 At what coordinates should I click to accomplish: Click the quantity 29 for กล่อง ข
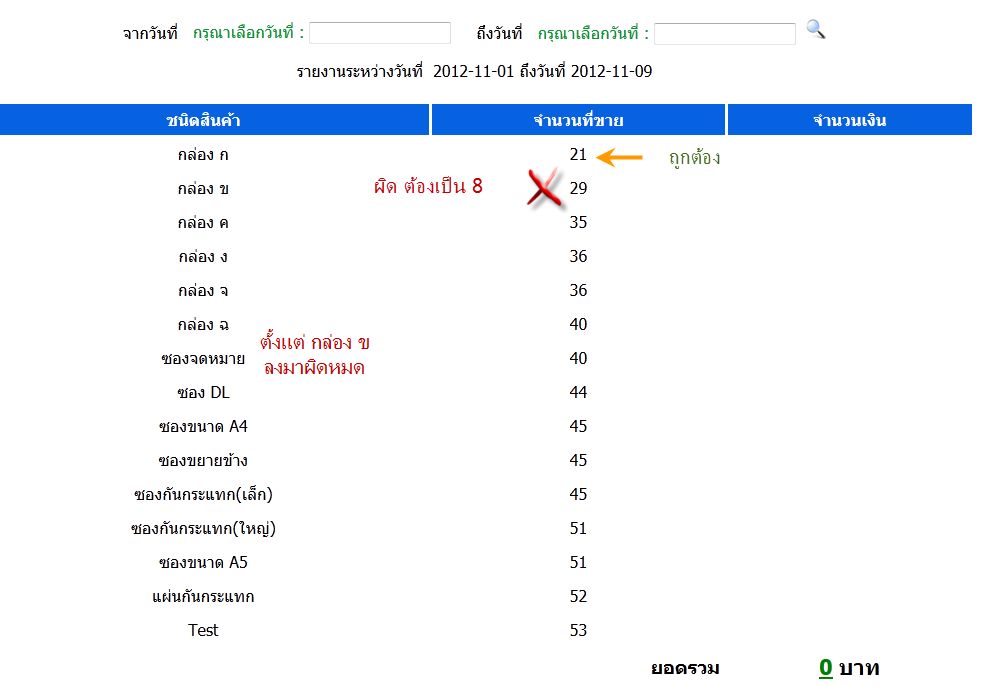(x=578, y=188)
